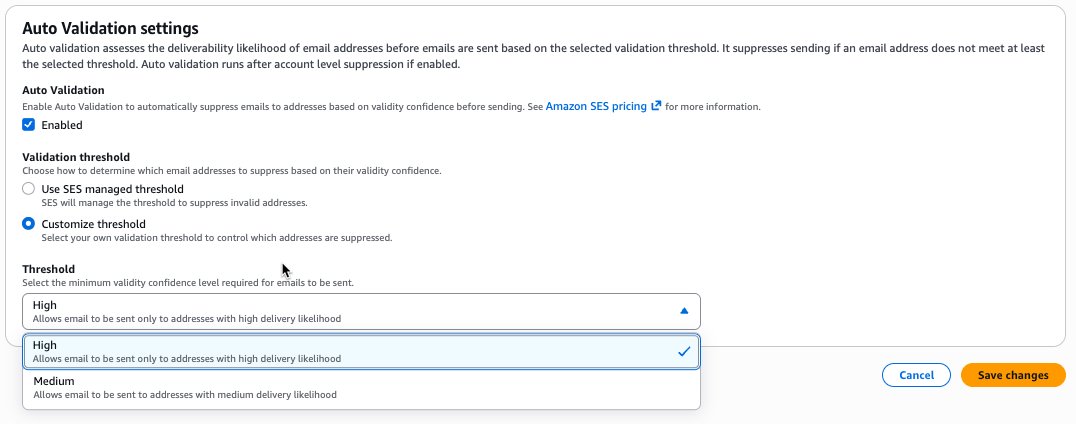Screen dimensions: 1076x424
Task: Click the bold "Threshold" field label
Action: click(x=48, y=269)
